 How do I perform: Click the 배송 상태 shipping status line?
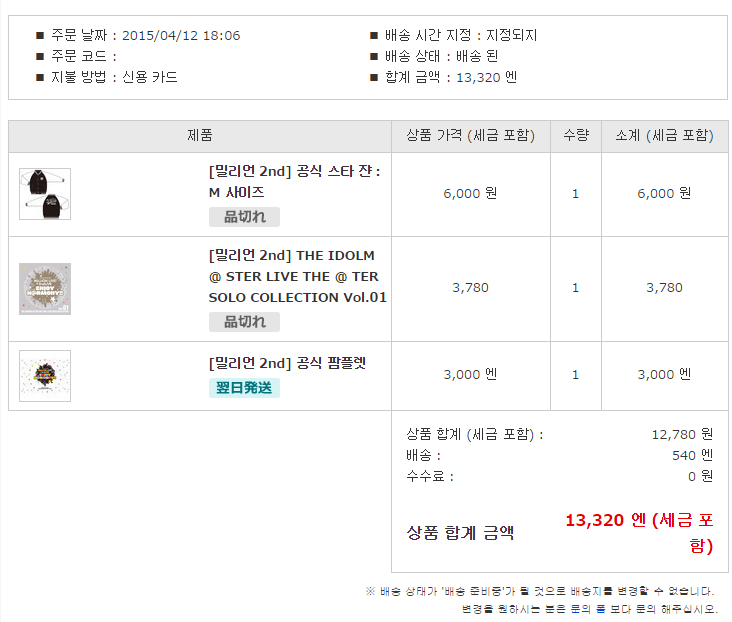(441, 57)
